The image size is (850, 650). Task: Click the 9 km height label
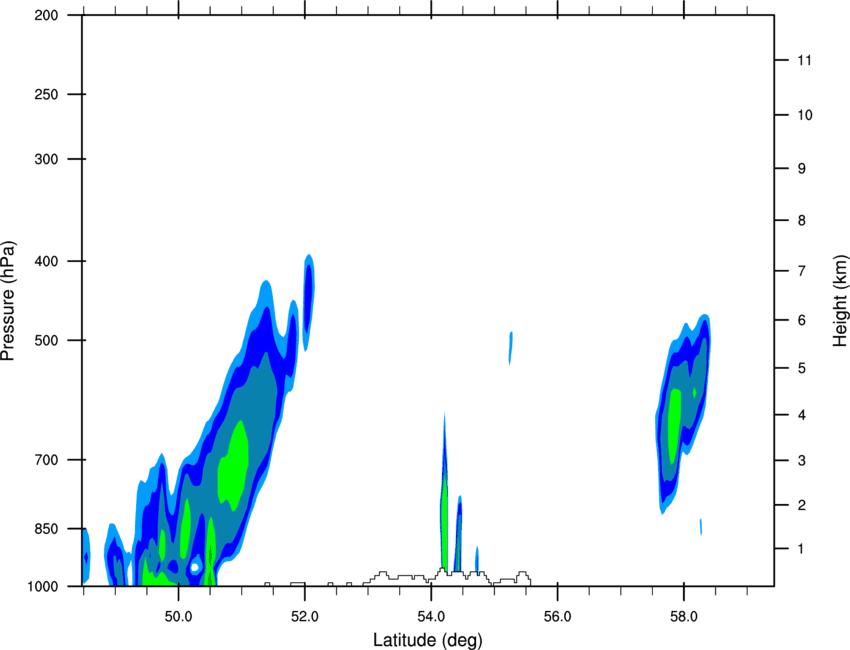(802, 169)
